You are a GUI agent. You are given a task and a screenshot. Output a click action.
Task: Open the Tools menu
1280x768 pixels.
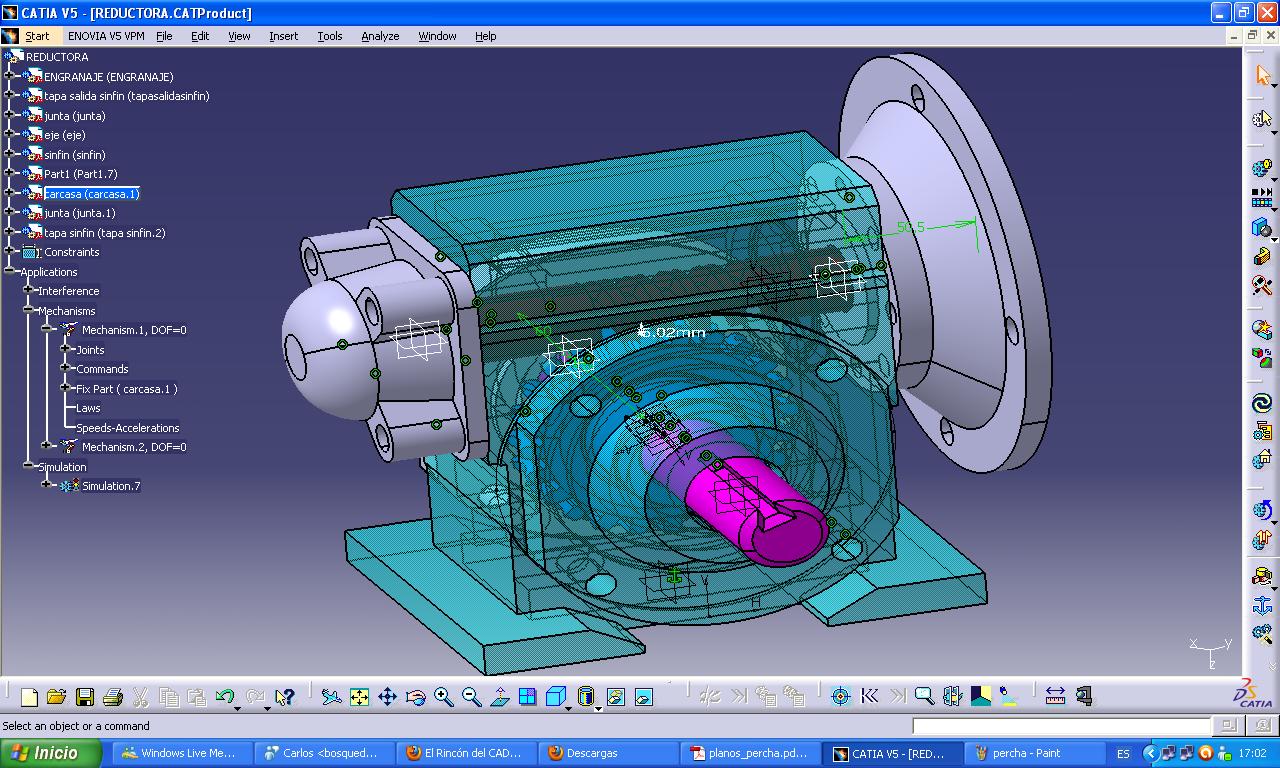pyautogui.click(x=330, y=36)
